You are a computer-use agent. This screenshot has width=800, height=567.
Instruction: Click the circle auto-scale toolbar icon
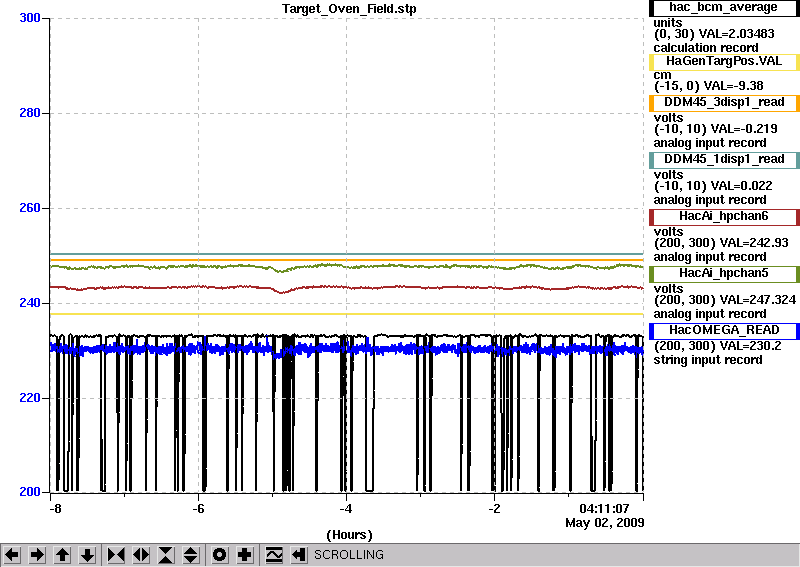220,555
